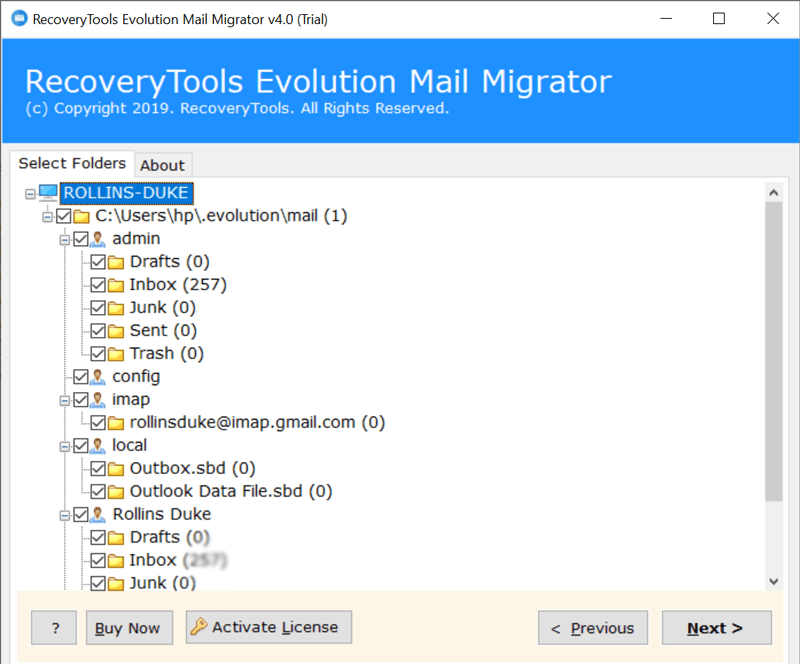The height and width of the screenshot is (664, 800).
Task: Select the 'rollinsduke@imap.gmail.com (0)' row
Action: pyautogui.click(x=257, y=423)
